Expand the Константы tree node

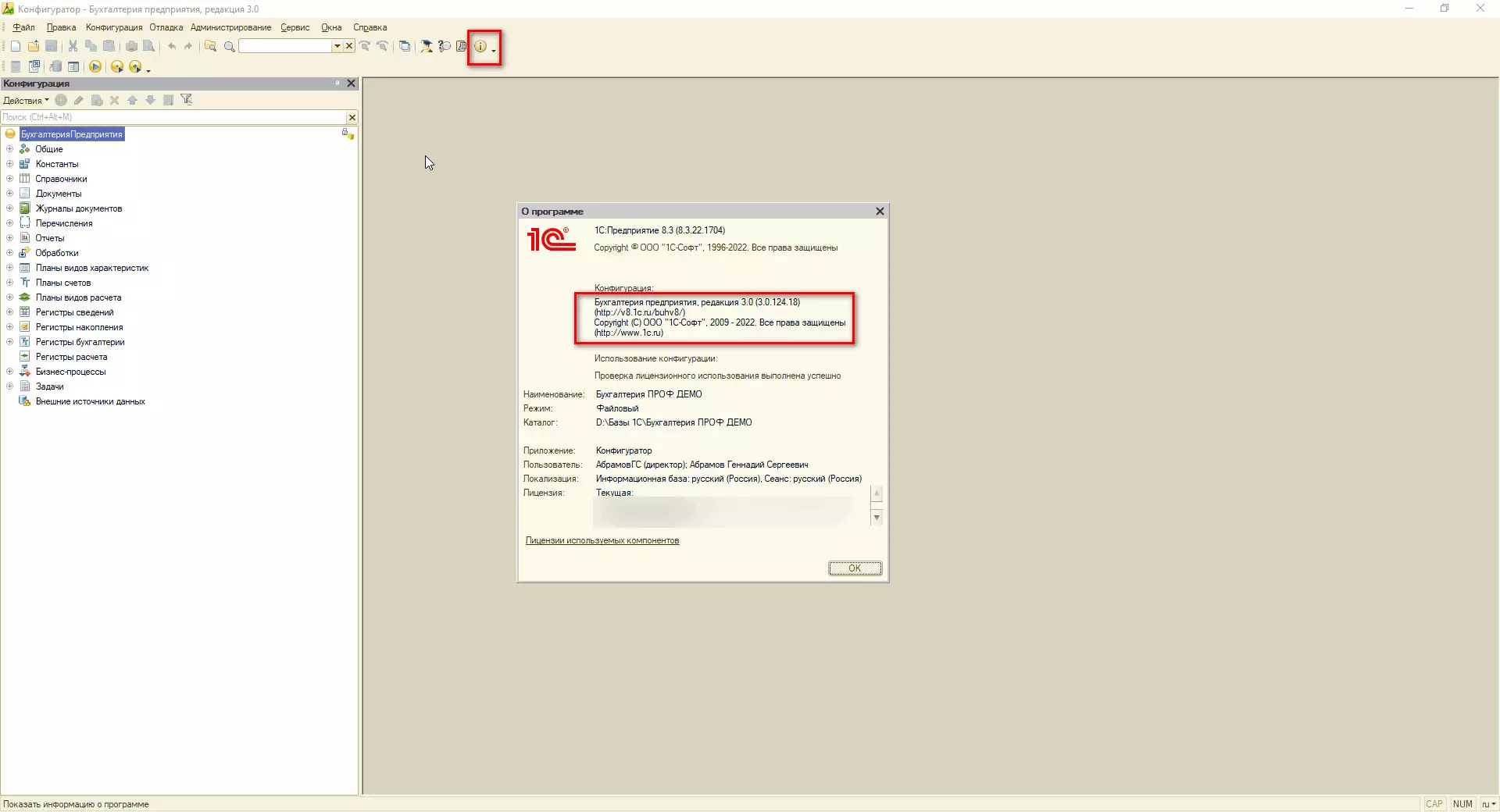(x=10, y=164)
